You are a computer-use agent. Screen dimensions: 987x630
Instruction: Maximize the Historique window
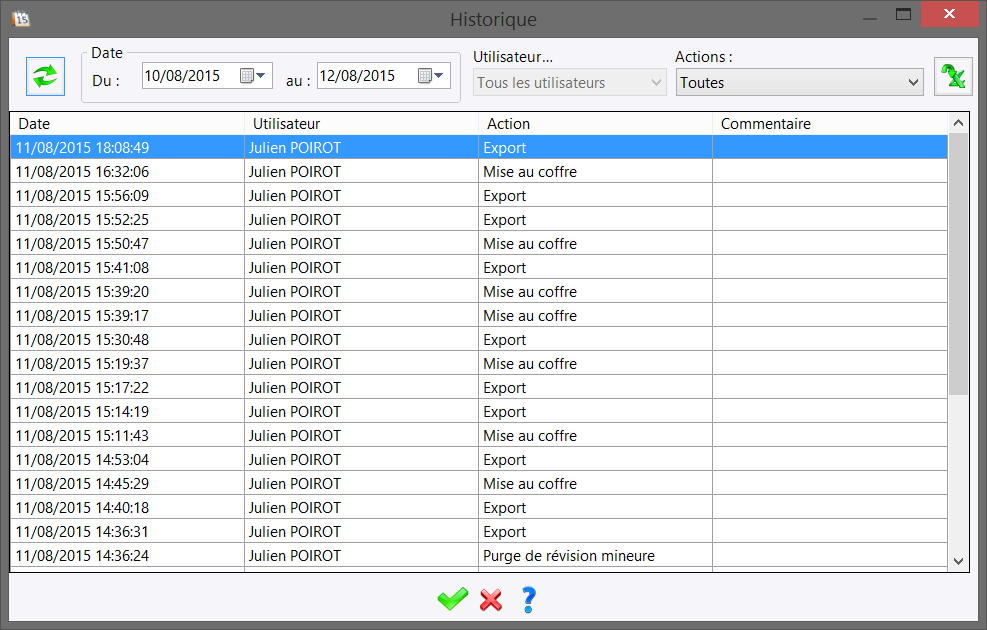pyautogui.click(x=903, y=14)
